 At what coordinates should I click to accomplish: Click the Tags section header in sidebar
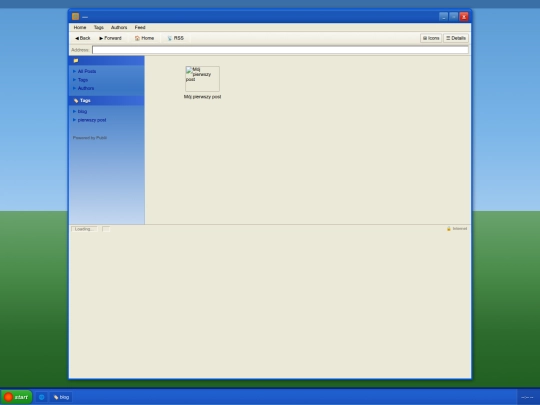[x=107, y=101]
